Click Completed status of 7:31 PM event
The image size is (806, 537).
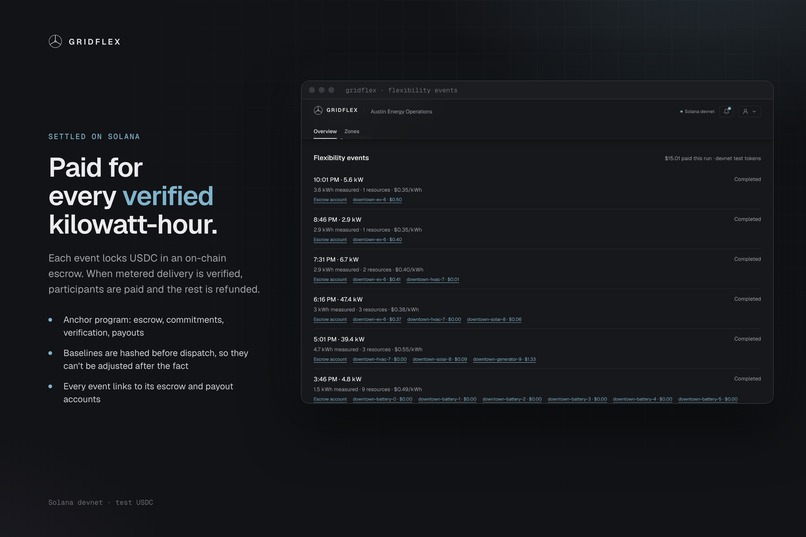click(747, 259)
